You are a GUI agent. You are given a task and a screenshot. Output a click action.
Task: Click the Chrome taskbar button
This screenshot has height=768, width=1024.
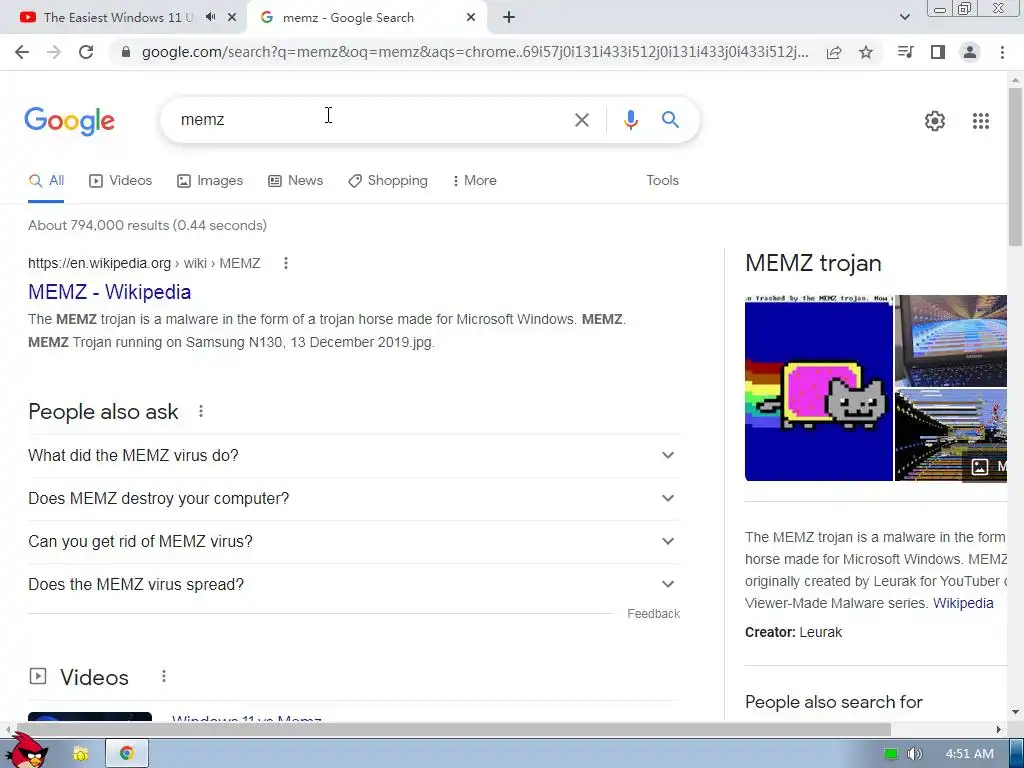pos(127,754)
